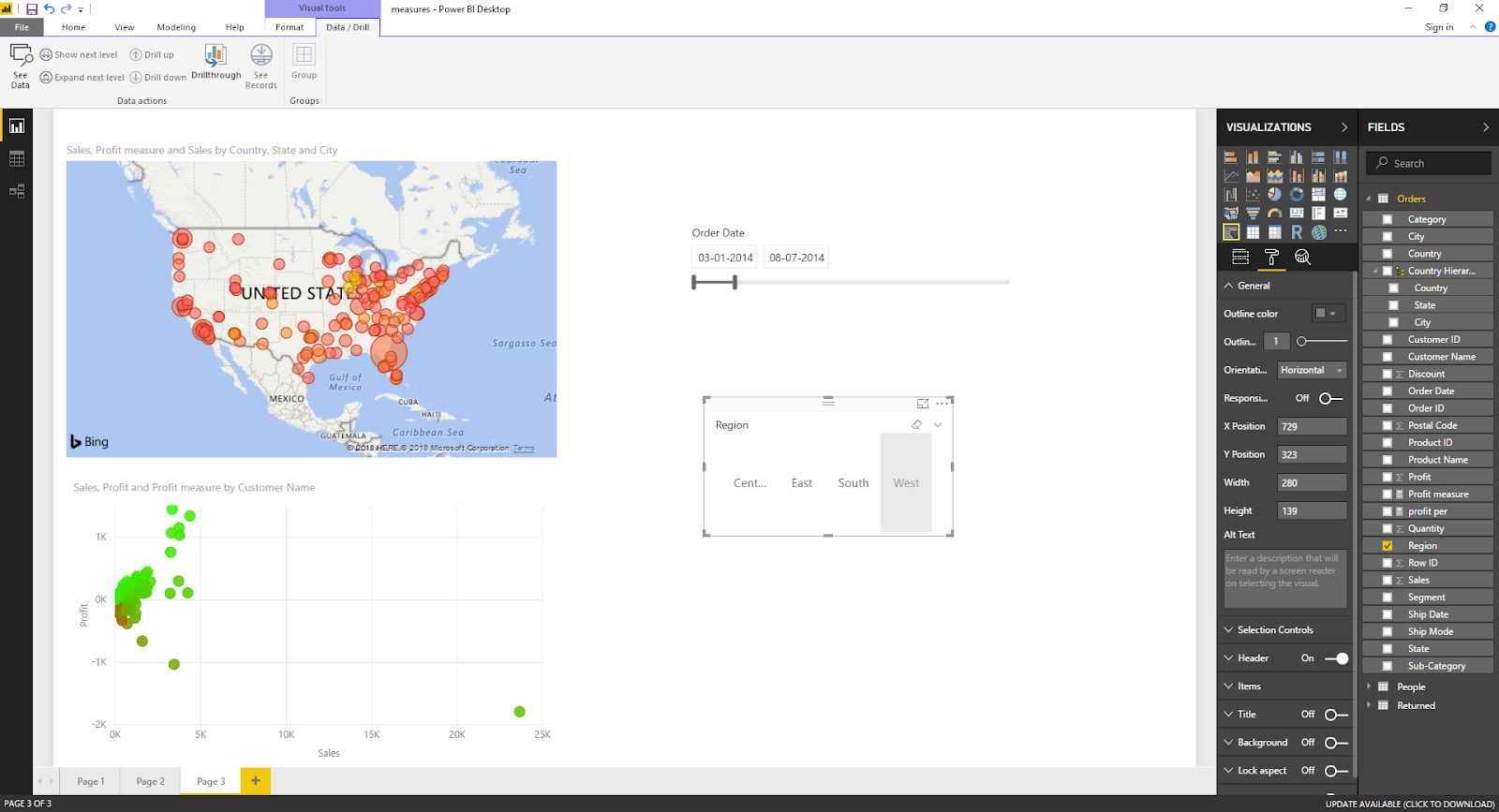The width and height of the screenshot is (1499, 812).
Task: Clear Region slicer selections with eraser
Action: click(x=916, y=424)
